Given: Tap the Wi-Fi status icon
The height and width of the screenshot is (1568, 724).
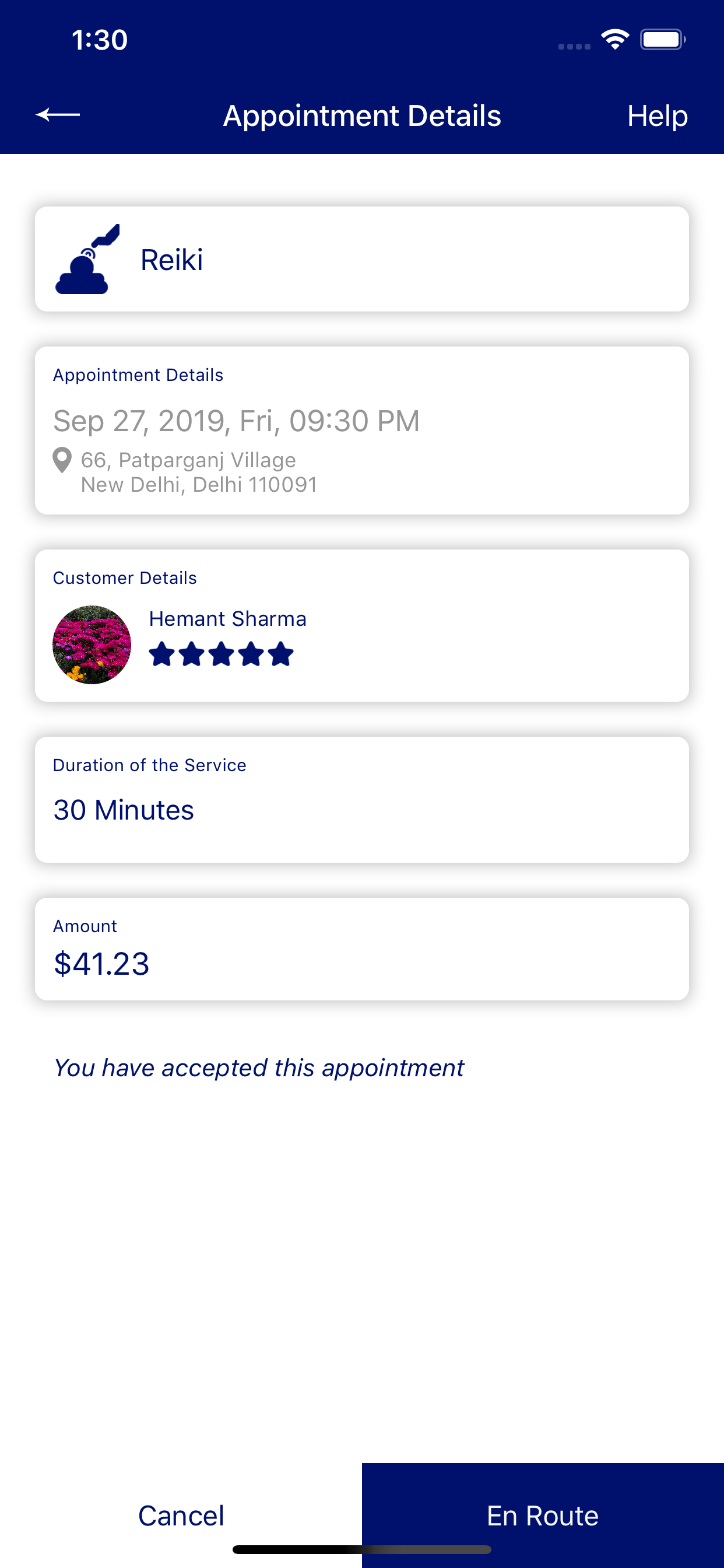Looking at the screenshot, I should (x=614, y=40).
